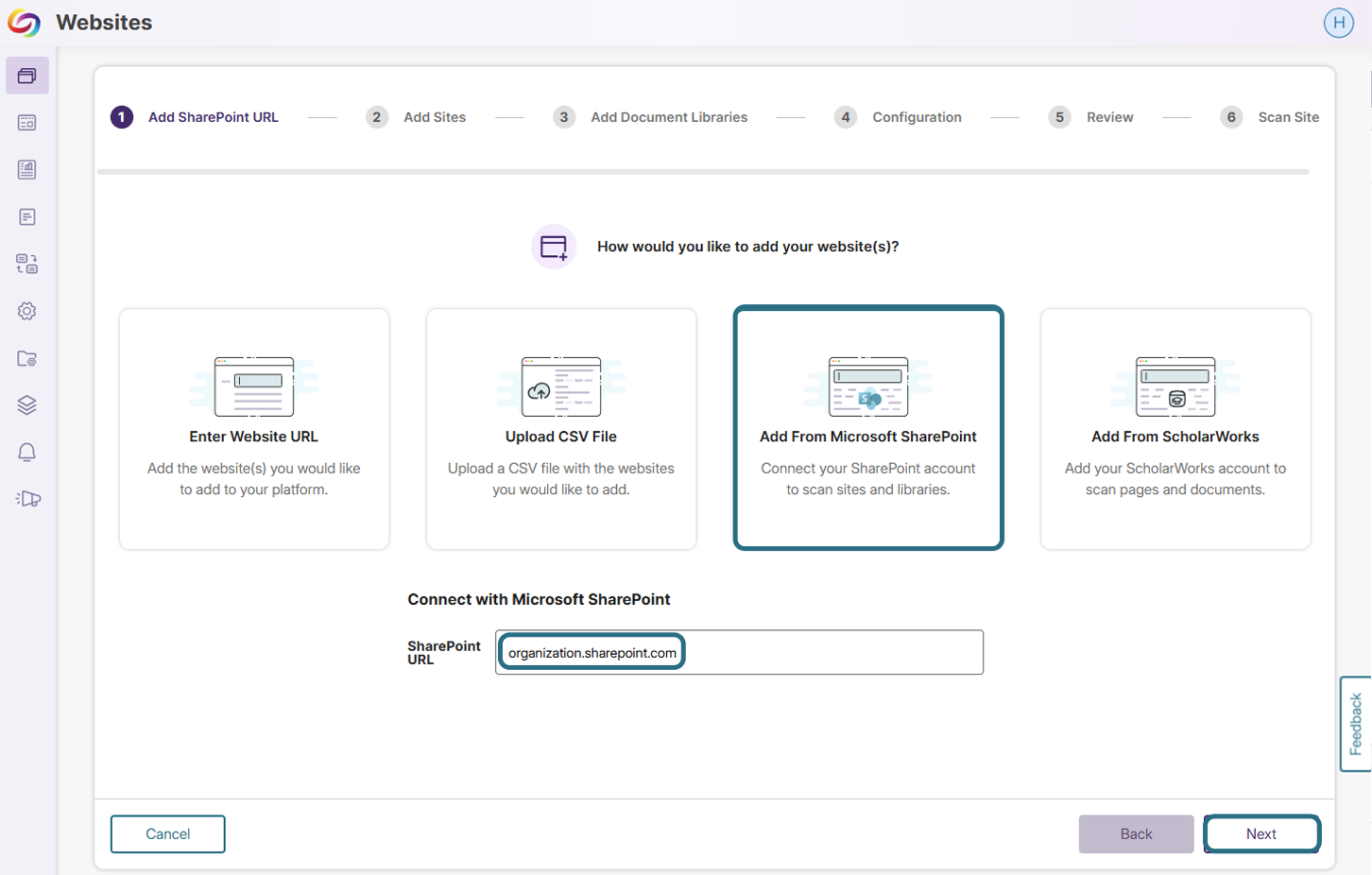Go to step 3 Add Document Libraries

click(x=650, y=117)
